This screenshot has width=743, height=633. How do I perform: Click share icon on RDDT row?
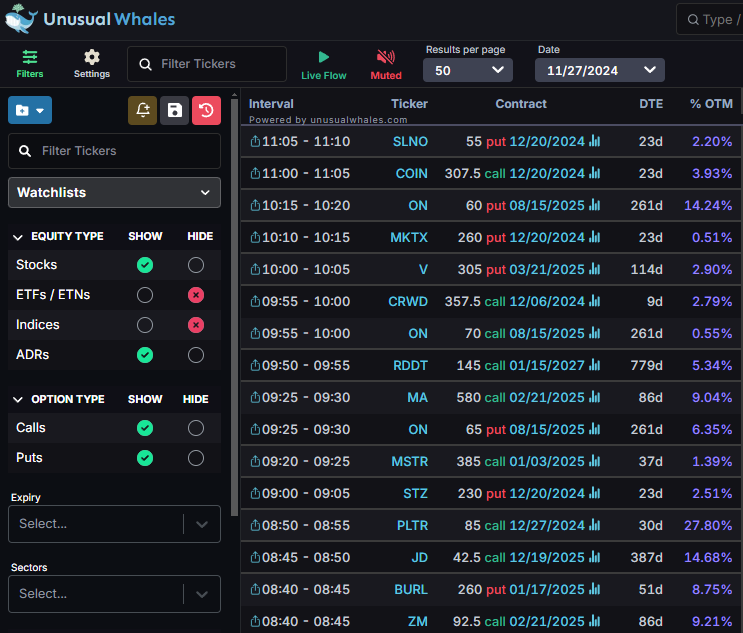tap(255, 365)
